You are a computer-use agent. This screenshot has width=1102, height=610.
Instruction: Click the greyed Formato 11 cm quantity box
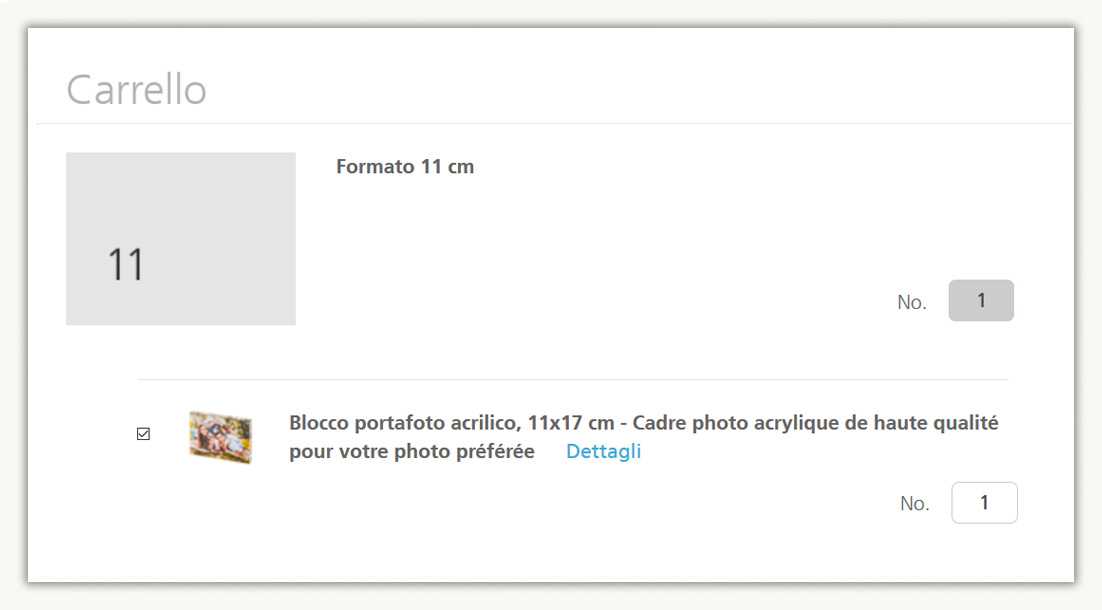point(981,300)
